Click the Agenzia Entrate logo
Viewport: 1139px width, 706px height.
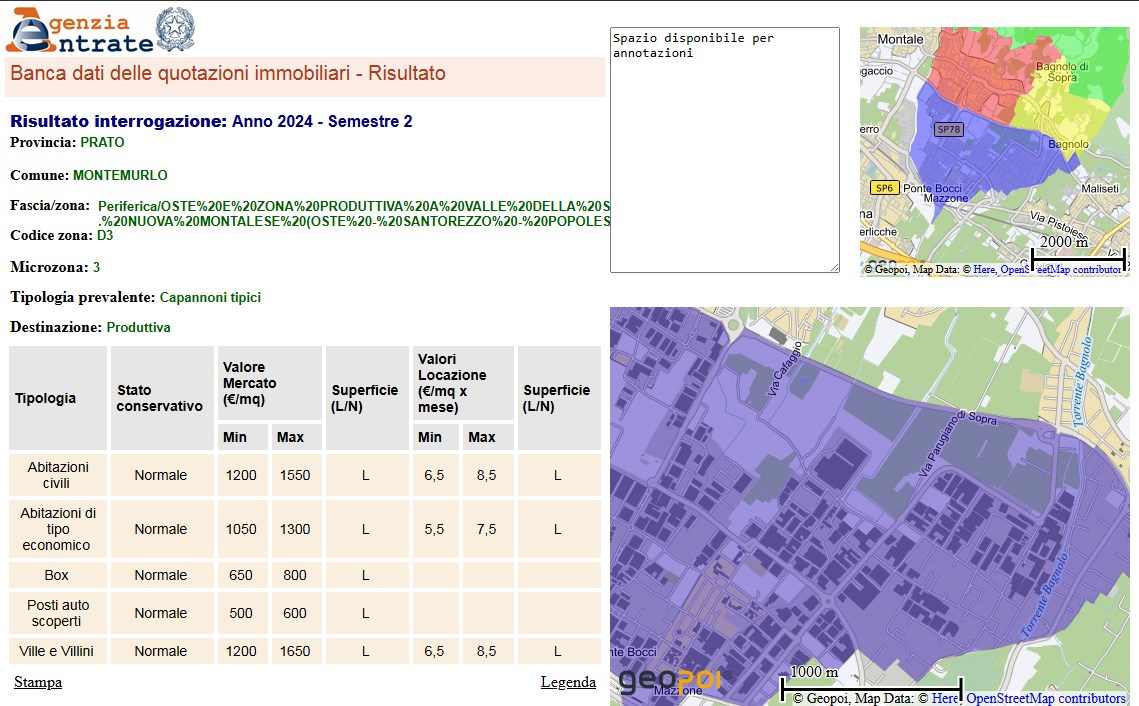pyautogui.click(x=80, y=32)
